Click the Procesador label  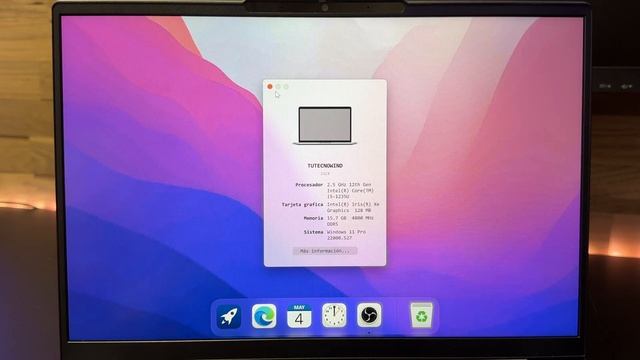pyautogui.click(x=309, y=184)
